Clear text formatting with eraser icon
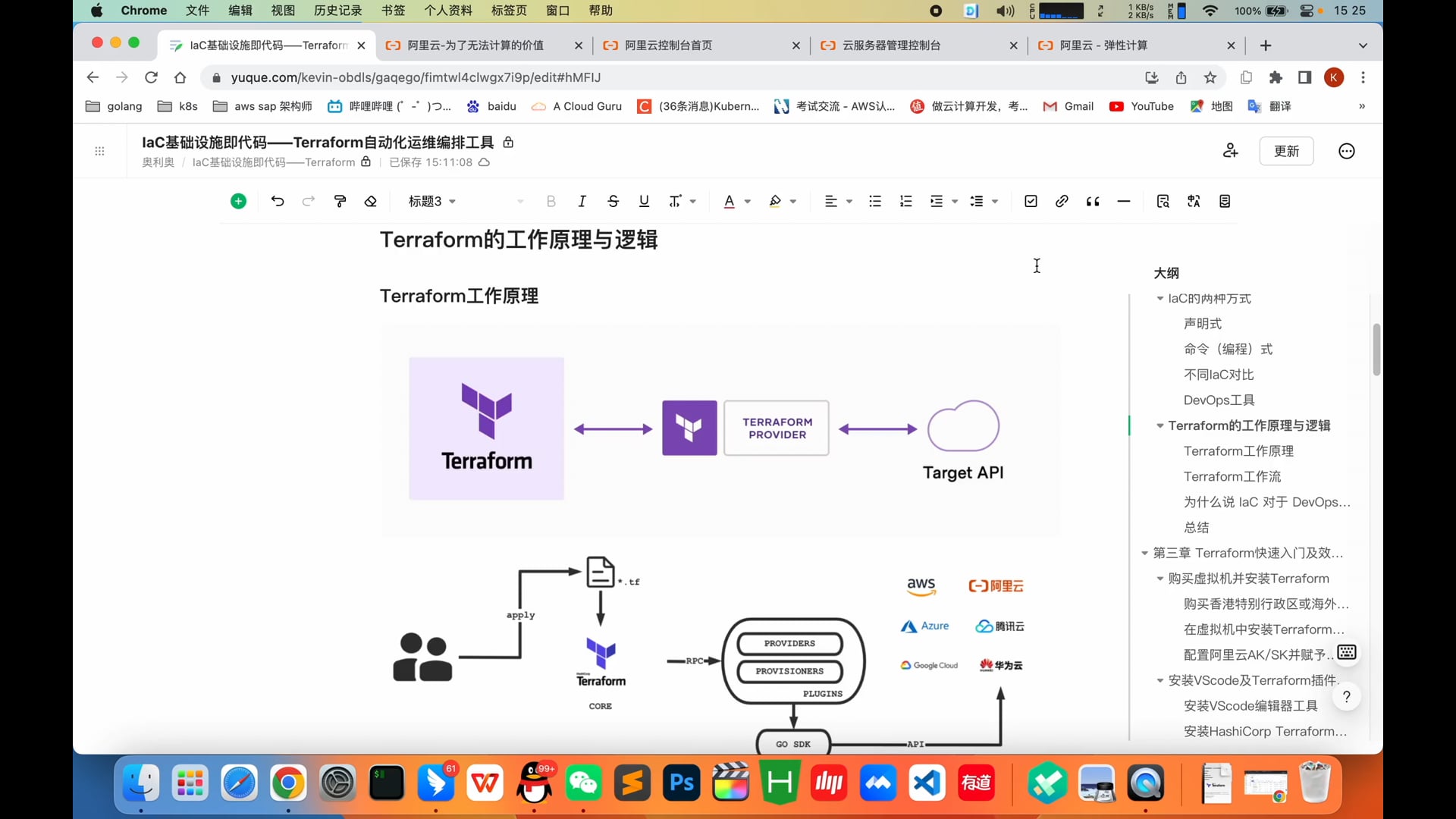 (370, 201)
